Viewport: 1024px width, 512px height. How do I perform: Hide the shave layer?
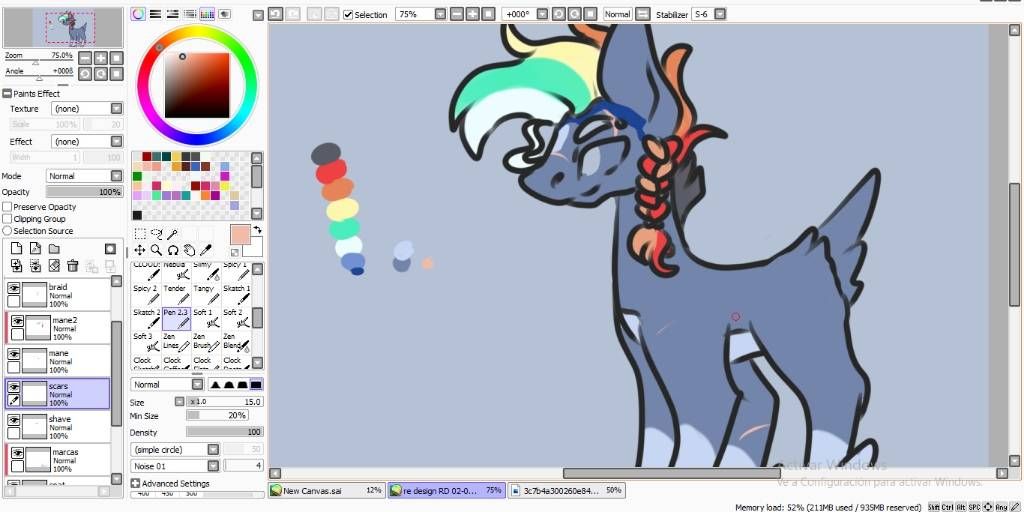(13, 420)
